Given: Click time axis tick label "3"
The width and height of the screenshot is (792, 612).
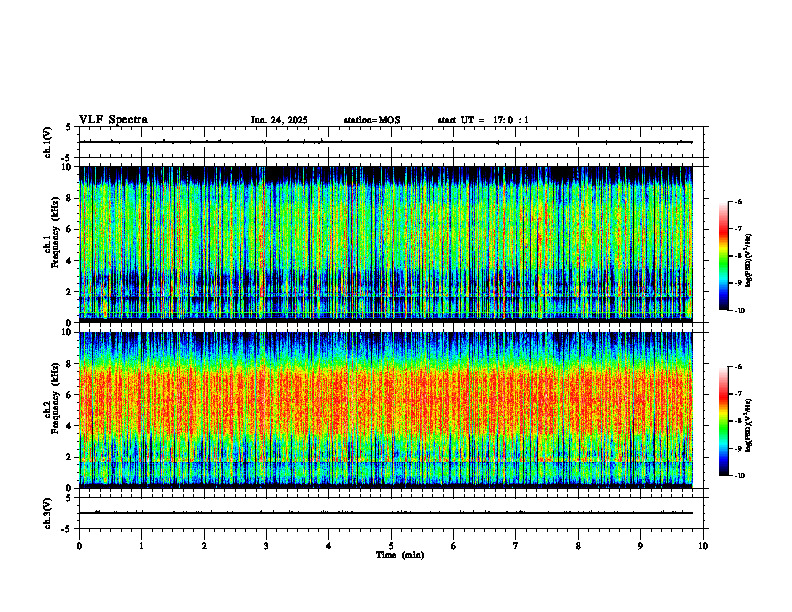Looking at the screenshot, I should 266,546.
